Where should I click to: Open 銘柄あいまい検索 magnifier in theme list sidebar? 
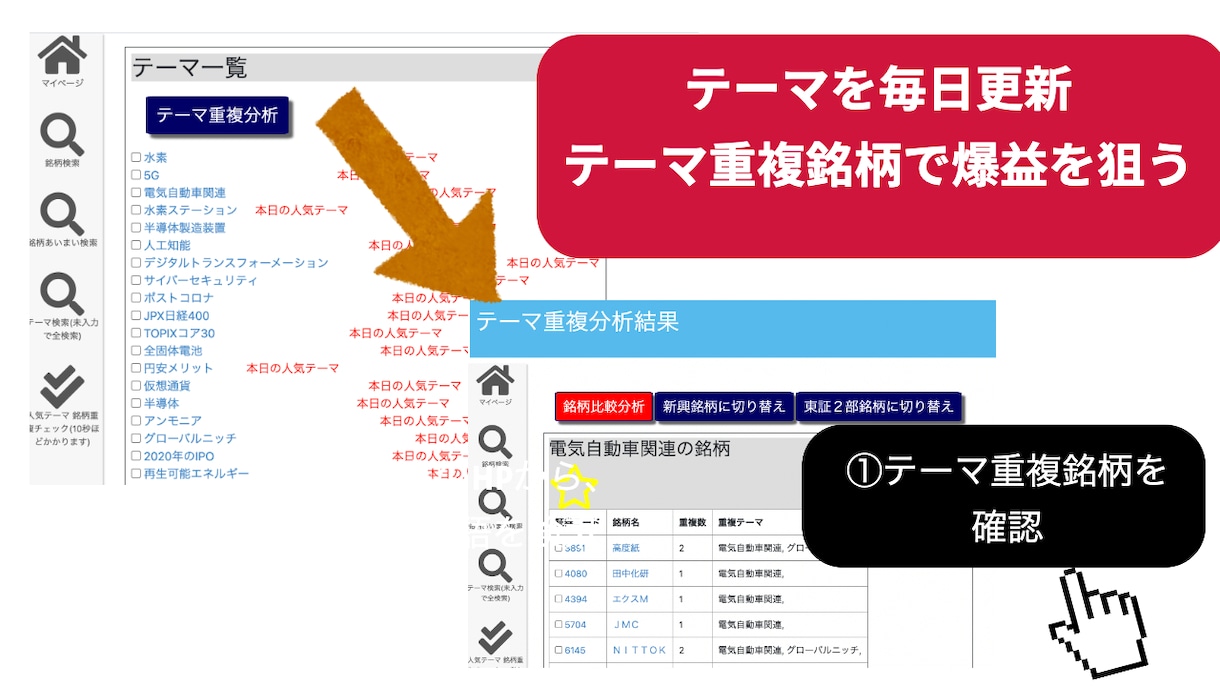[x=62, y=213]
